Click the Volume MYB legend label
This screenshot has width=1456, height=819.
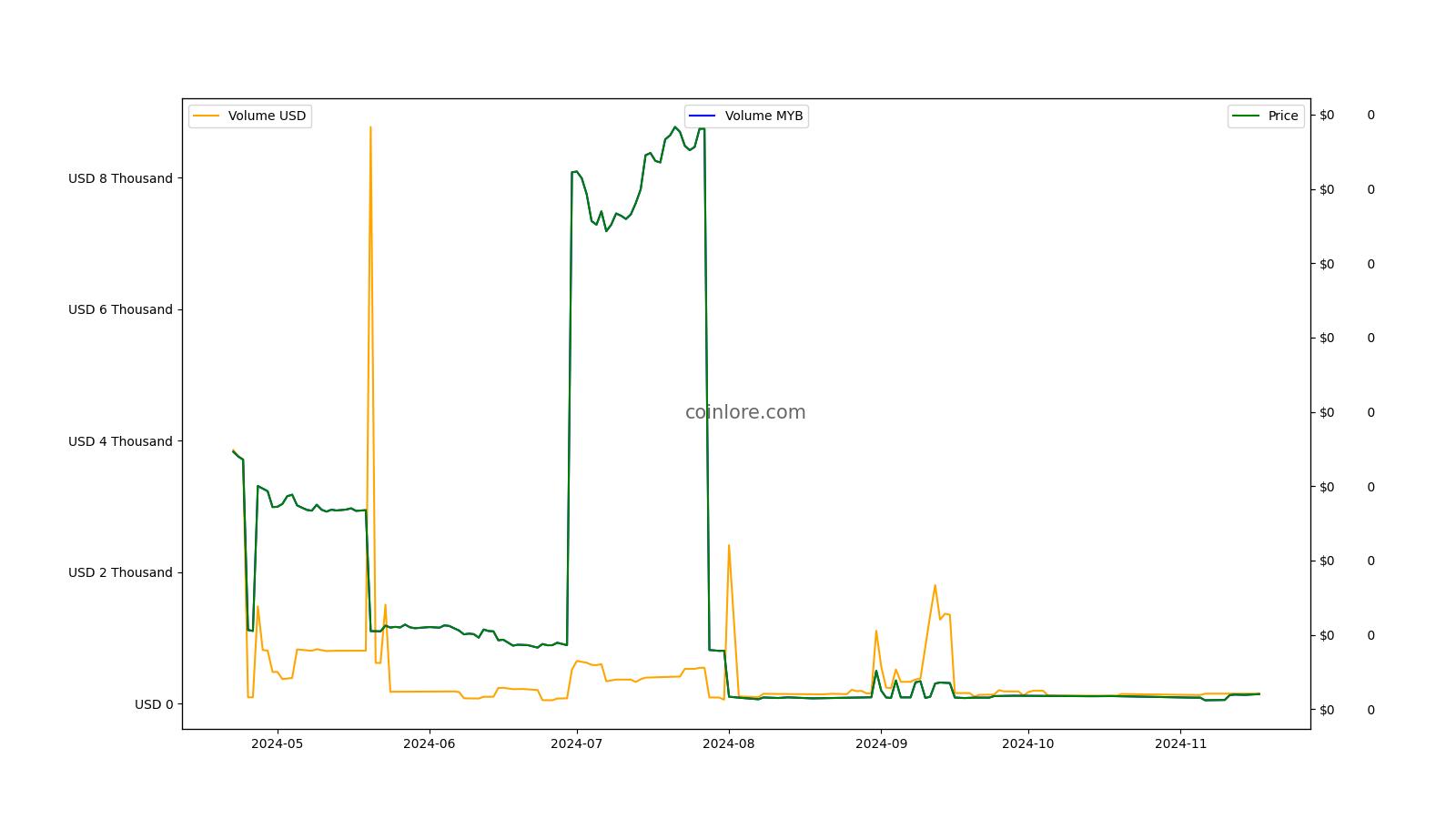pos(763,116)
